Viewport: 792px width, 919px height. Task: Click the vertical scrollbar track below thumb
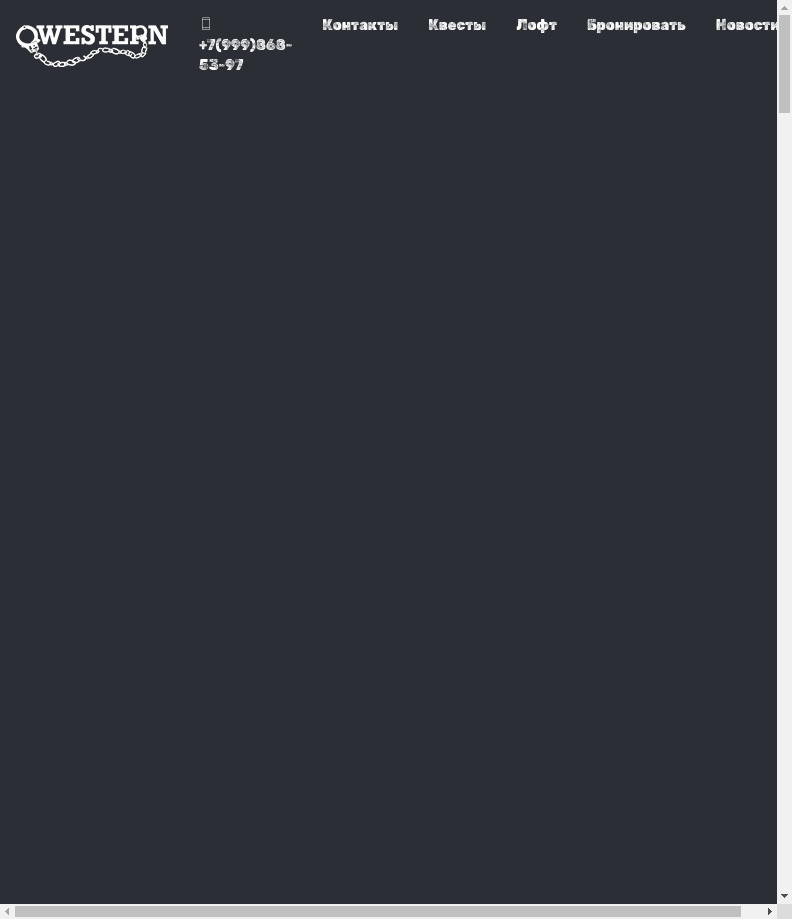(x=784, y=498)
